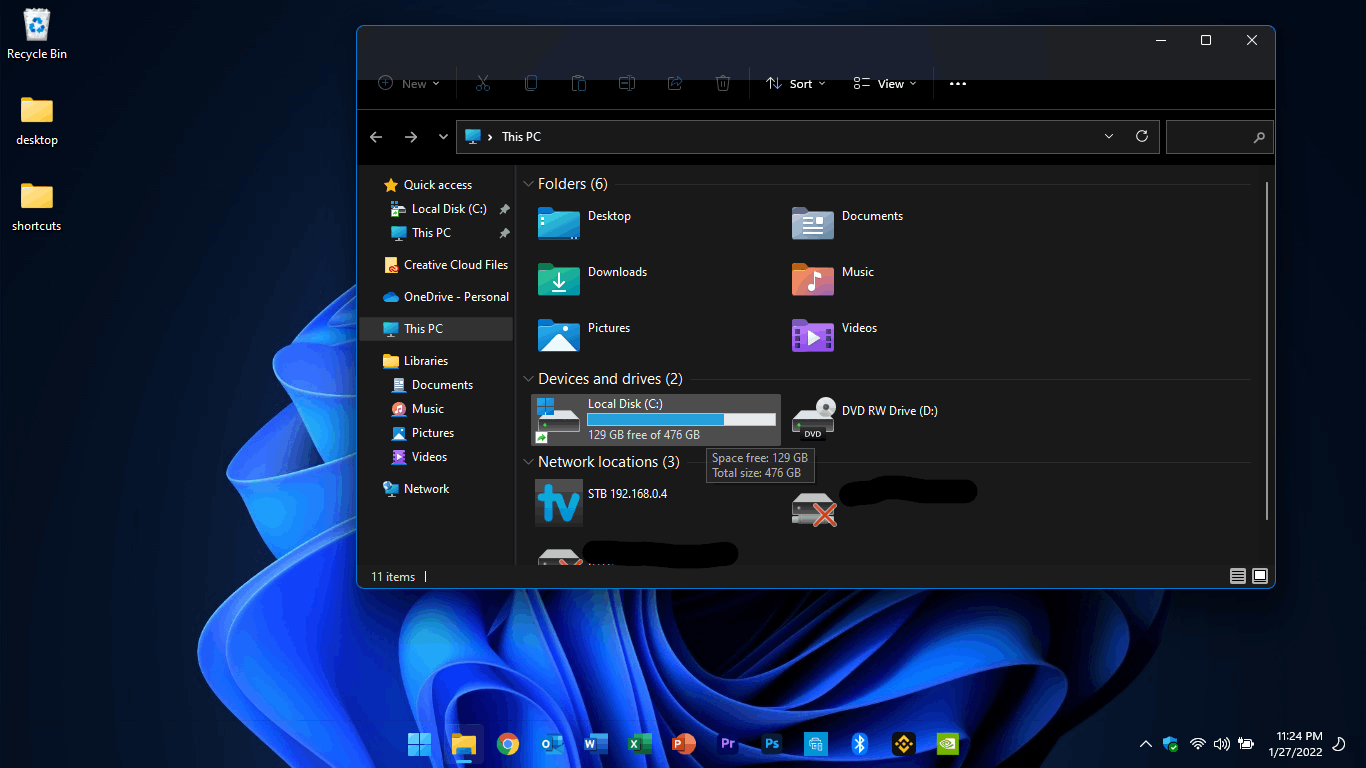Open the View dropdown menu
Image resolution: width=1366 pixels, height=768 pixels.
pos(885,84)
